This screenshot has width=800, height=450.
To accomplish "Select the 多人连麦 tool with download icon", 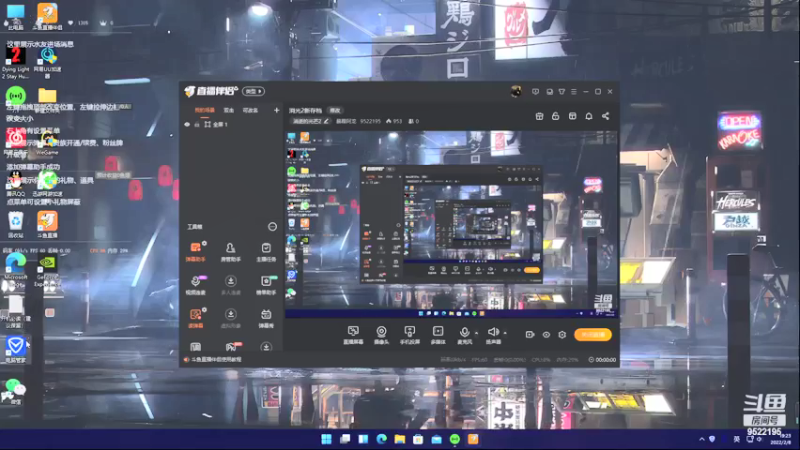I will pyautogui.click(x=231, y=285).
